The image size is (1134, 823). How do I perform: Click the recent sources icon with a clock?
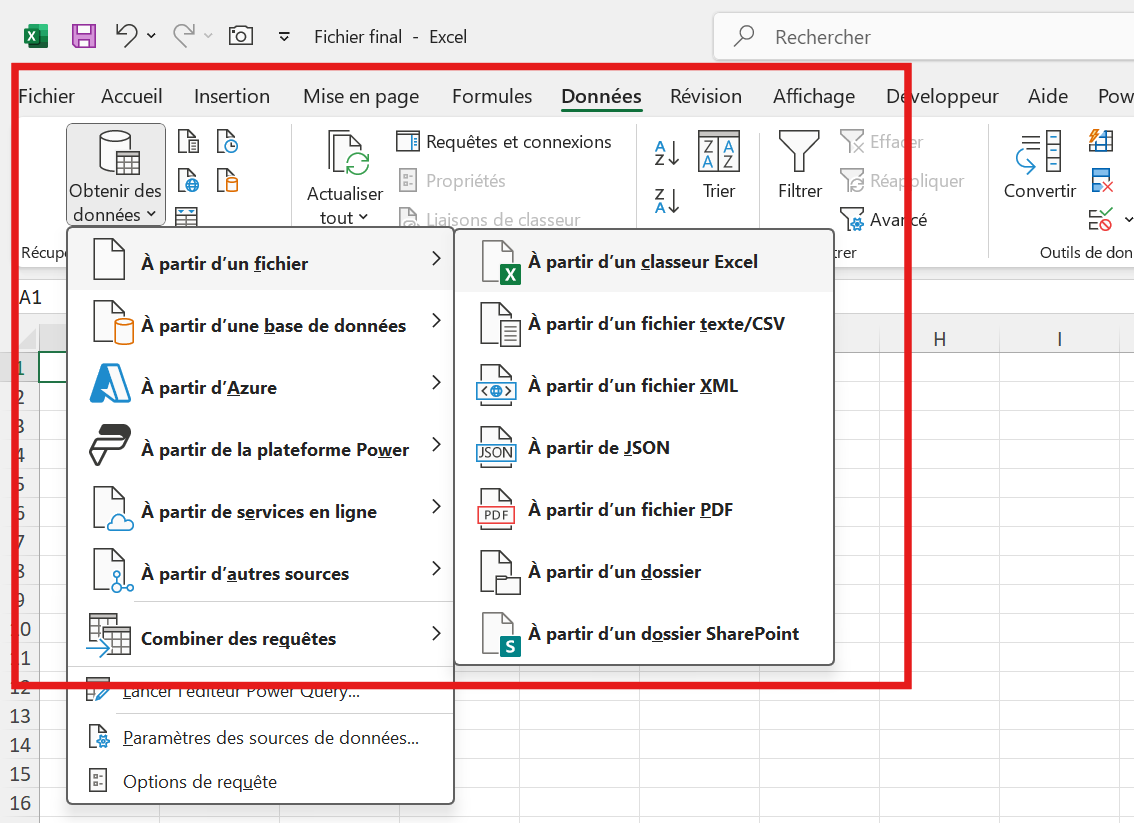tap(228, 142)
